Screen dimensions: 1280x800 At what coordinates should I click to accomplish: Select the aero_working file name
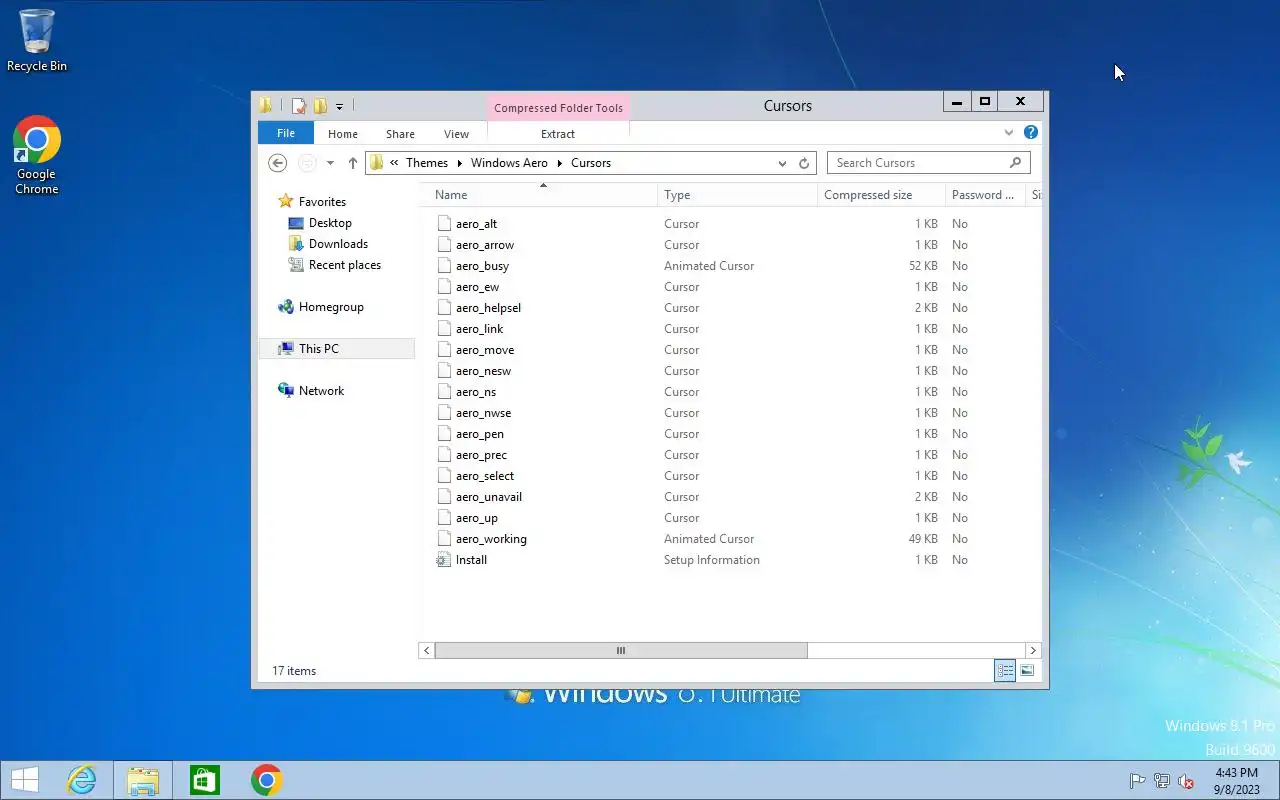pyautogui.click(x=491, y=539)
